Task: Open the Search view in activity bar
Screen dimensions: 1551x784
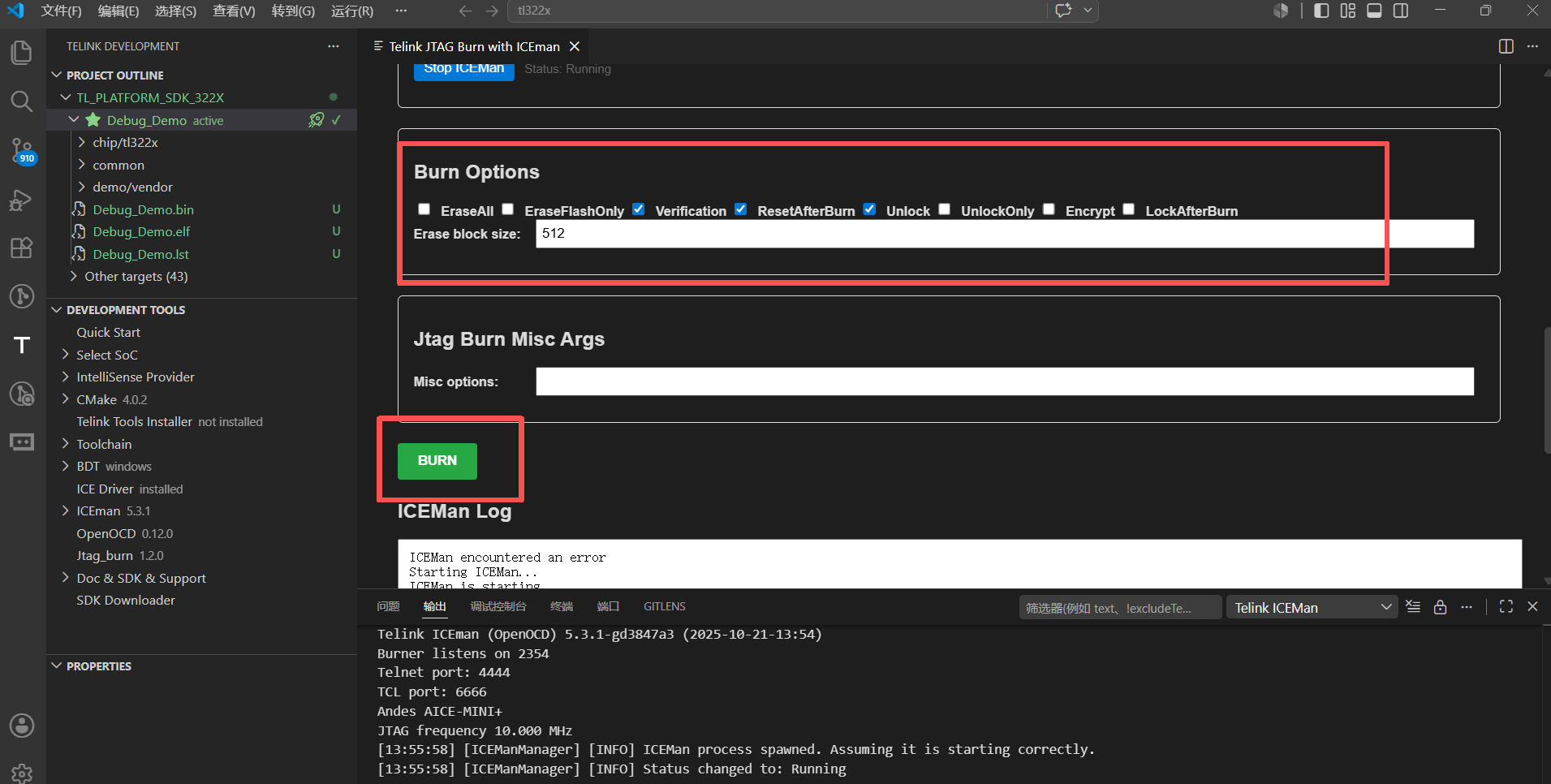Action: tap(22, 101)
